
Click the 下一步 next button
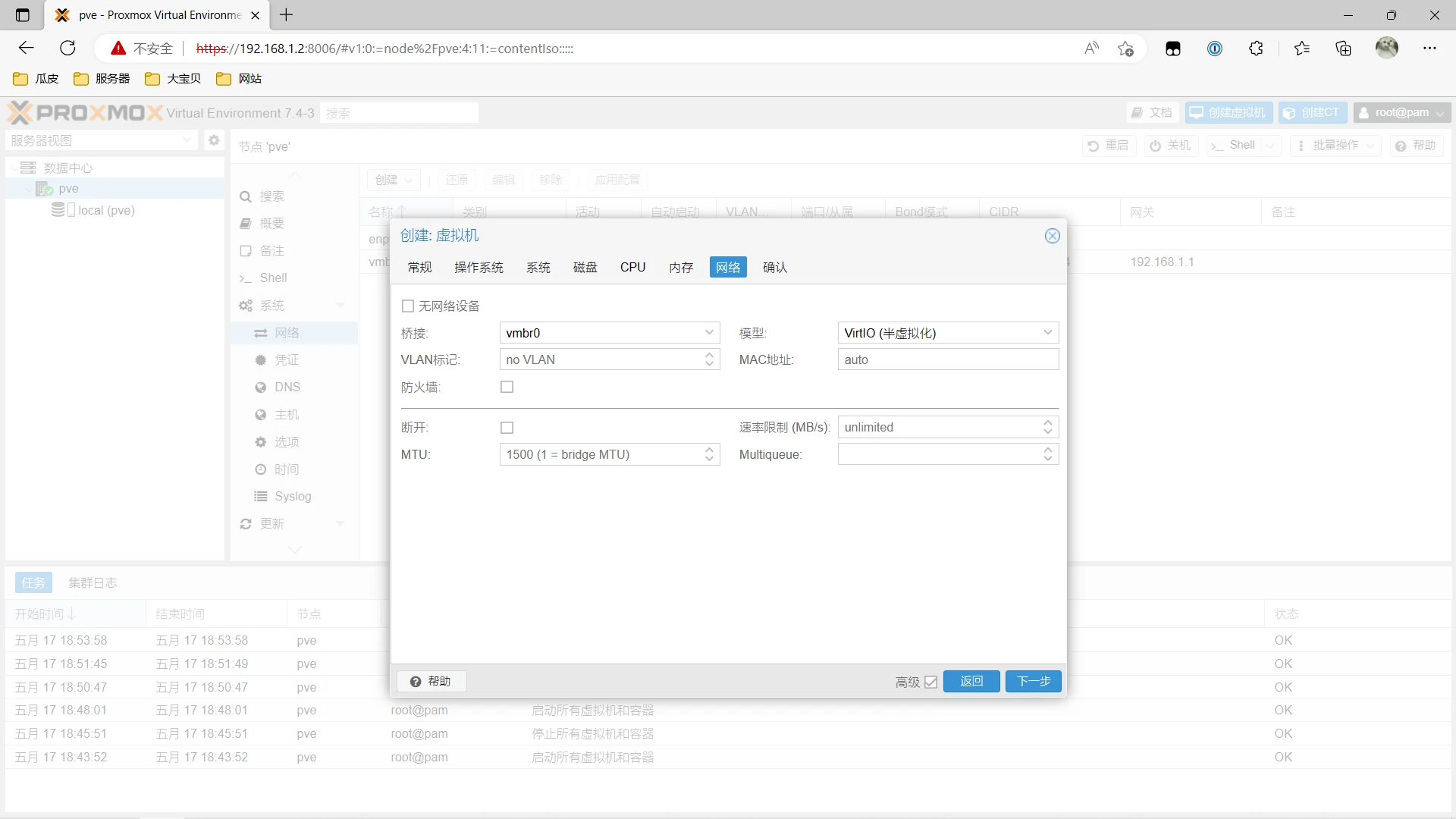[x=1033, y=682]
